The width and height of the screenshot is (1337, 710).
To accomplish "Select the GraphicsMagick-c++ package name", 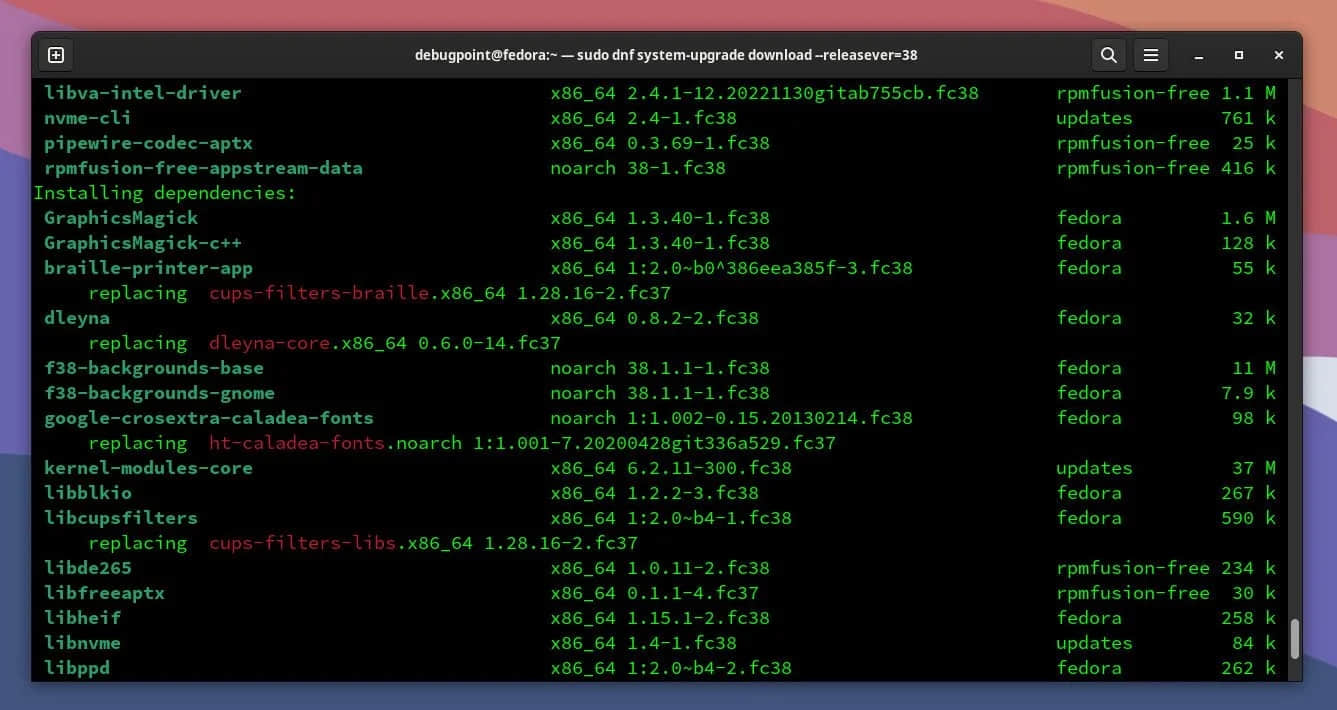I will click(x=143, y=243).
